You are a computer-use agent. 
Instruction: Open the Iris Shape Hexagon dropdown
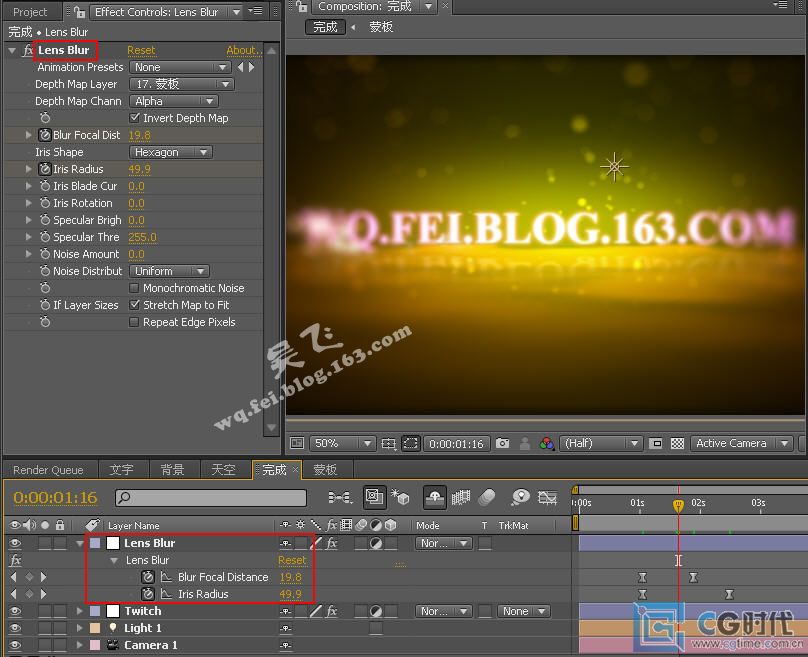(171, 152)
